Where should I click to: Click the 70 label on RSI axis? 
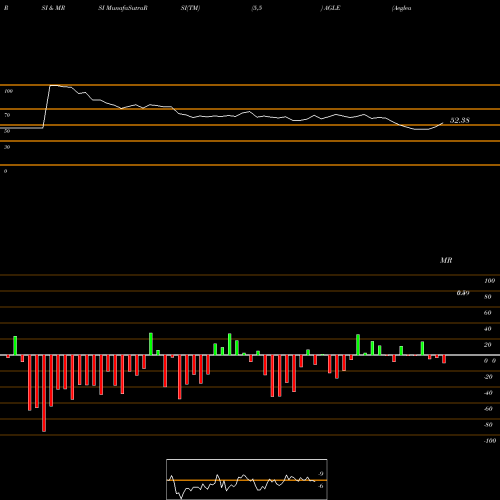click(x=7, y=115)
